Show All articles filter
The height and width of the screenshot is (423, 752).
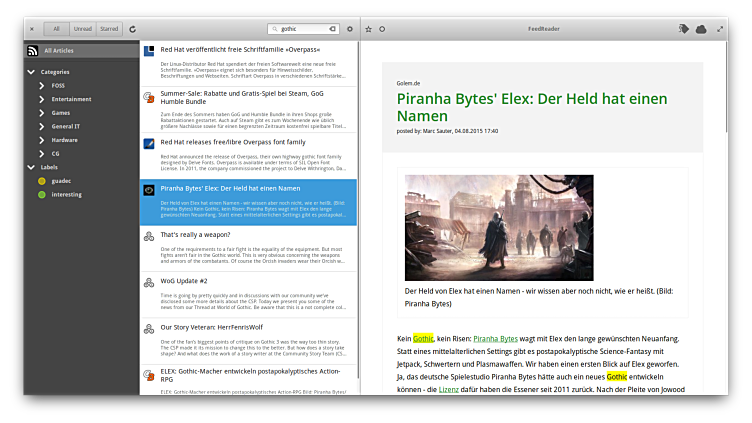(57, 29)
